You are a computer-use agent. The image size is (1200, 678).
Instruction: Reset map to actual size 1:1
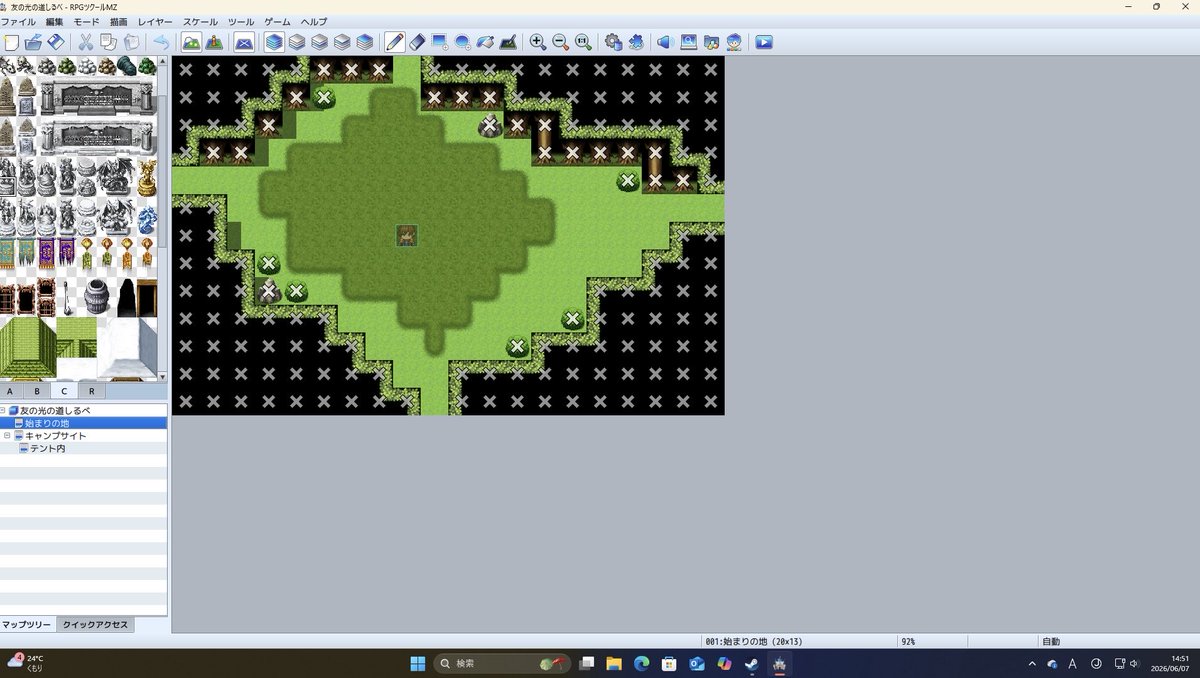(x=583, y=42)
